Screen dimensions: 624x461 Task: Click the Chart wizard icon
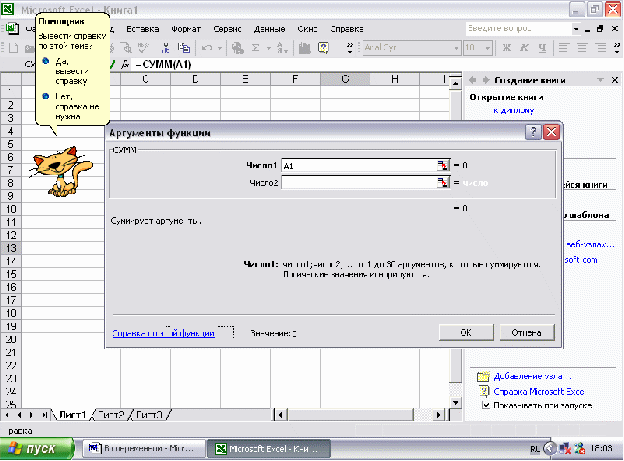305,48
